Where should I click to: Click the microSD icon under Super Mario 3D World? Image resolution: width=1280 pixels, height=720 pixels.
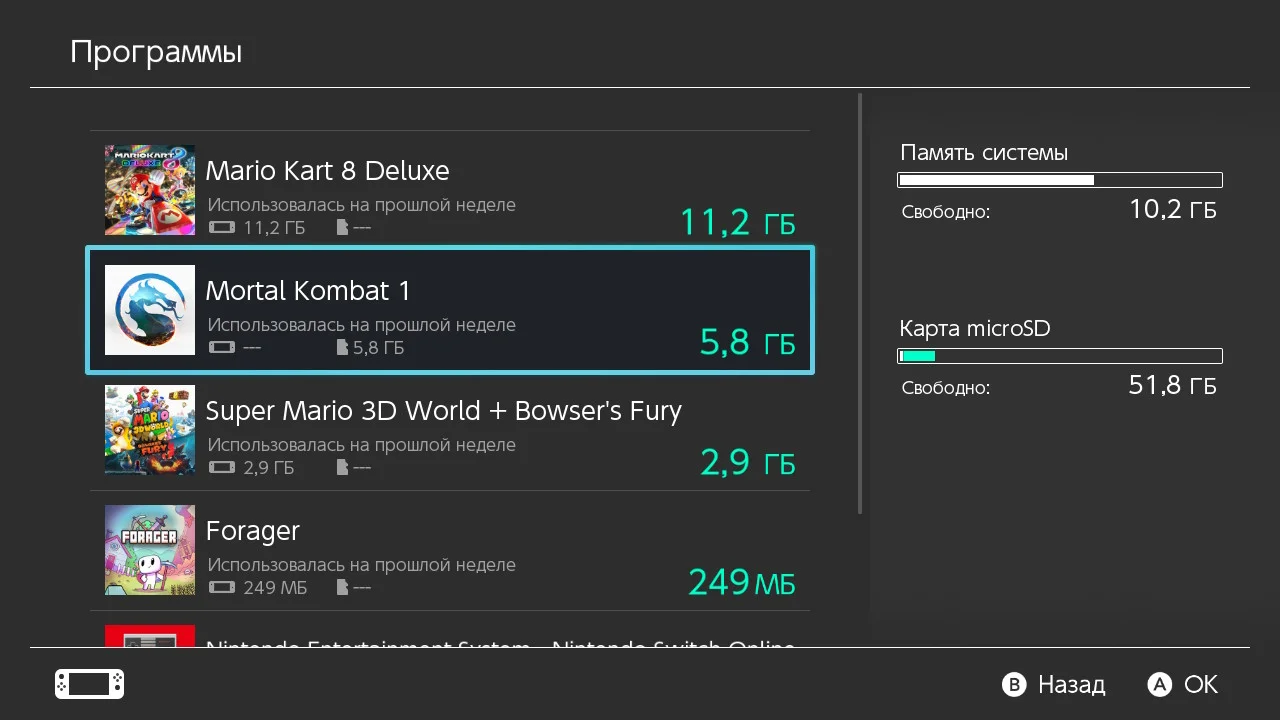click(343, 468)
